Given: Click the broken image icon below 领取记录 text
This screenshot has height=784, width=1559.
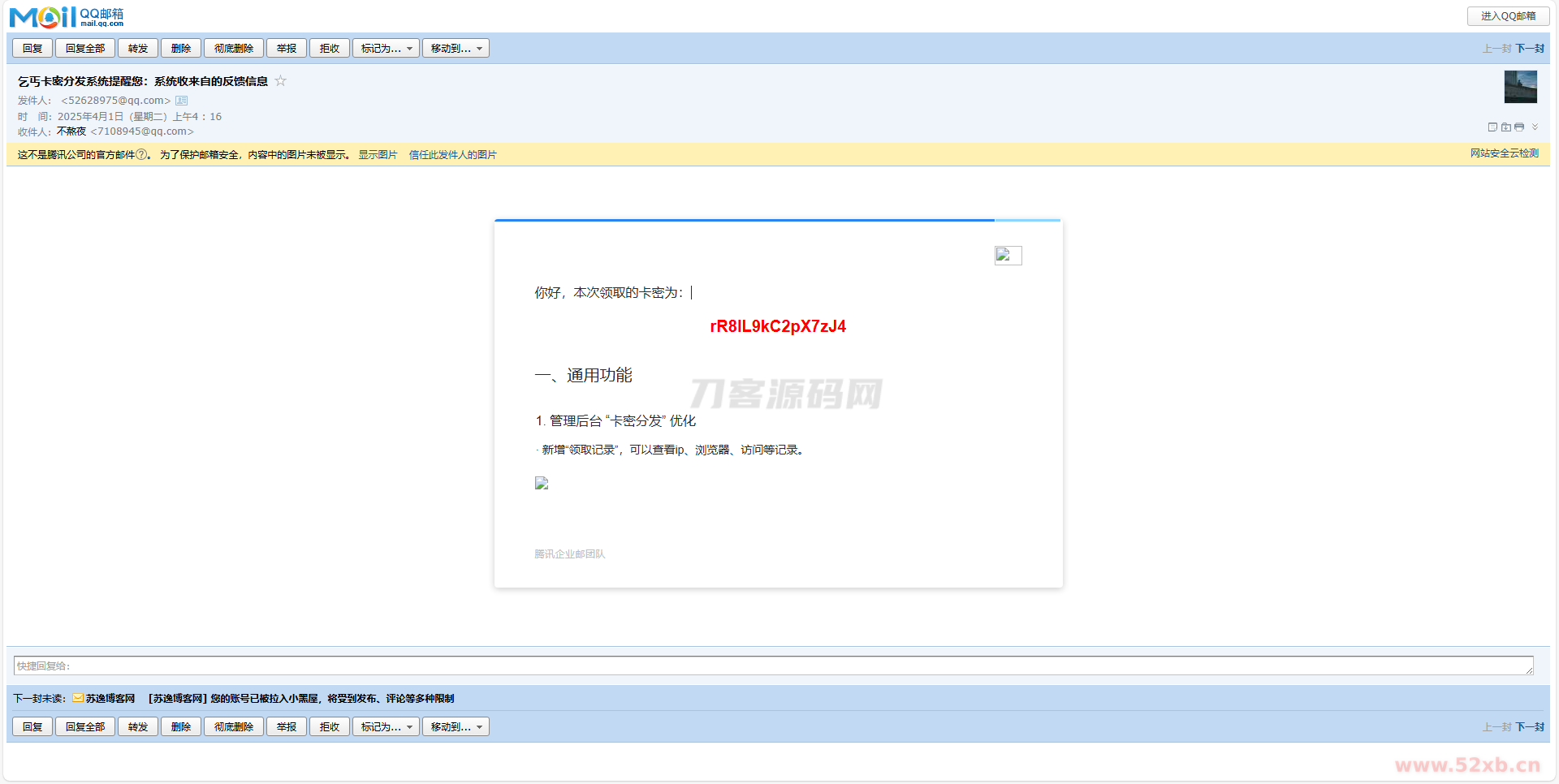Looking at the screenshot, I should point(542,483).
